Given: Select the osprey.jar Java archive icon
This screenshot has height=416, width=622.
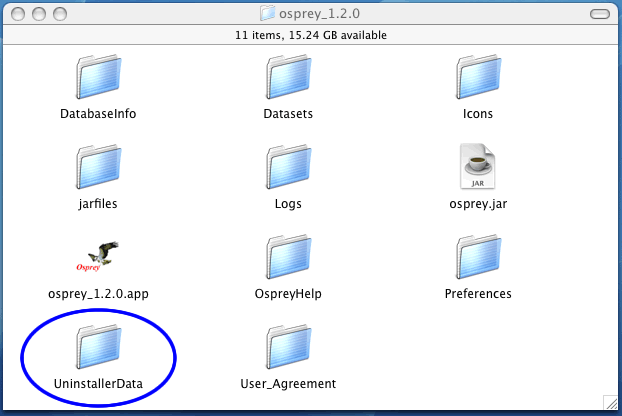Looking at the screenshot, I should 478,166.
